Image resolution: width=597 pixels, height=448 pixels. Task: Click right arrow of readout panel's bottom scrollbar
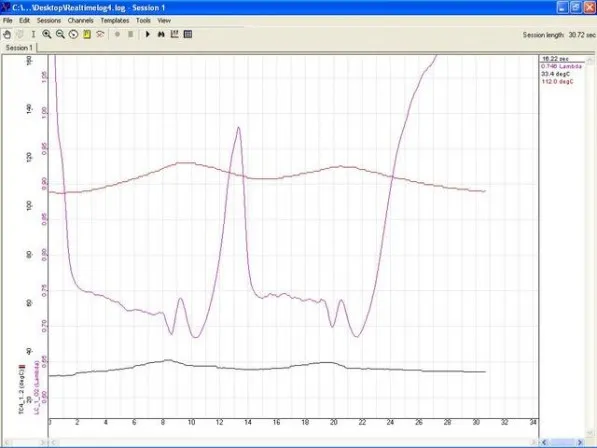click(x=580, y=442)
